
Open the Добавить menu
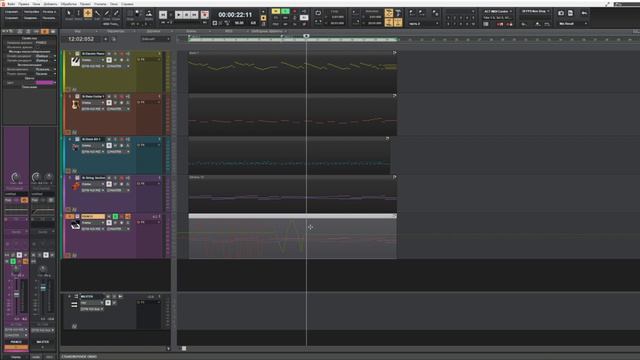tap(51, 4)
